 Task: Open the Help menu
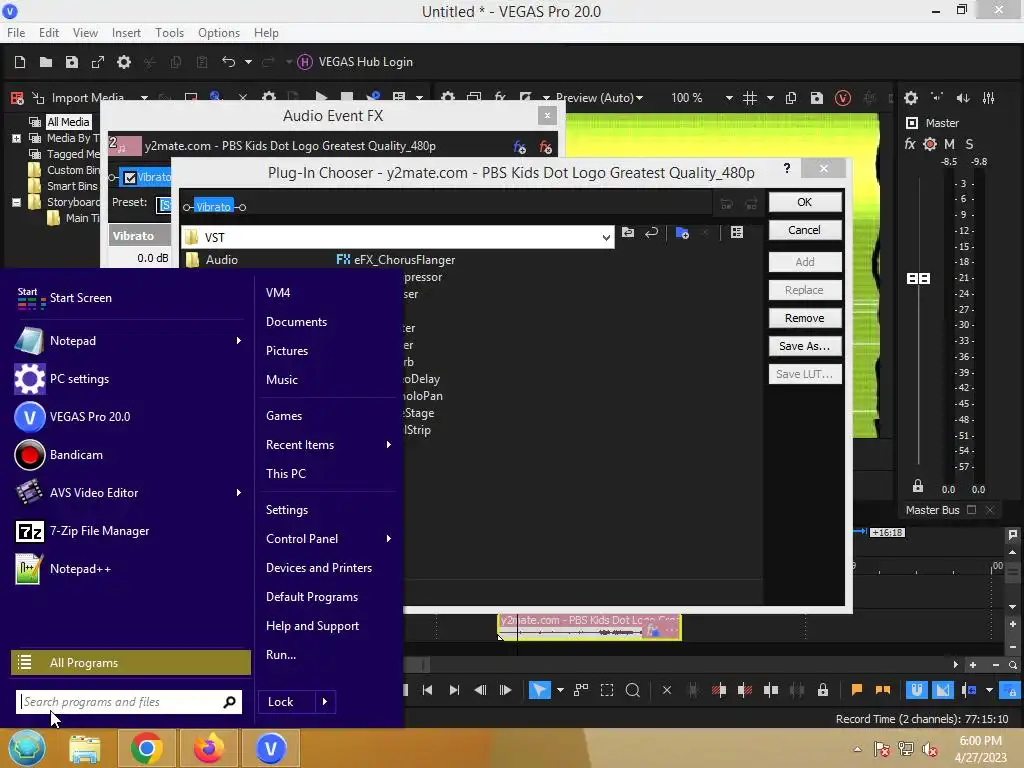coord(266,33)
